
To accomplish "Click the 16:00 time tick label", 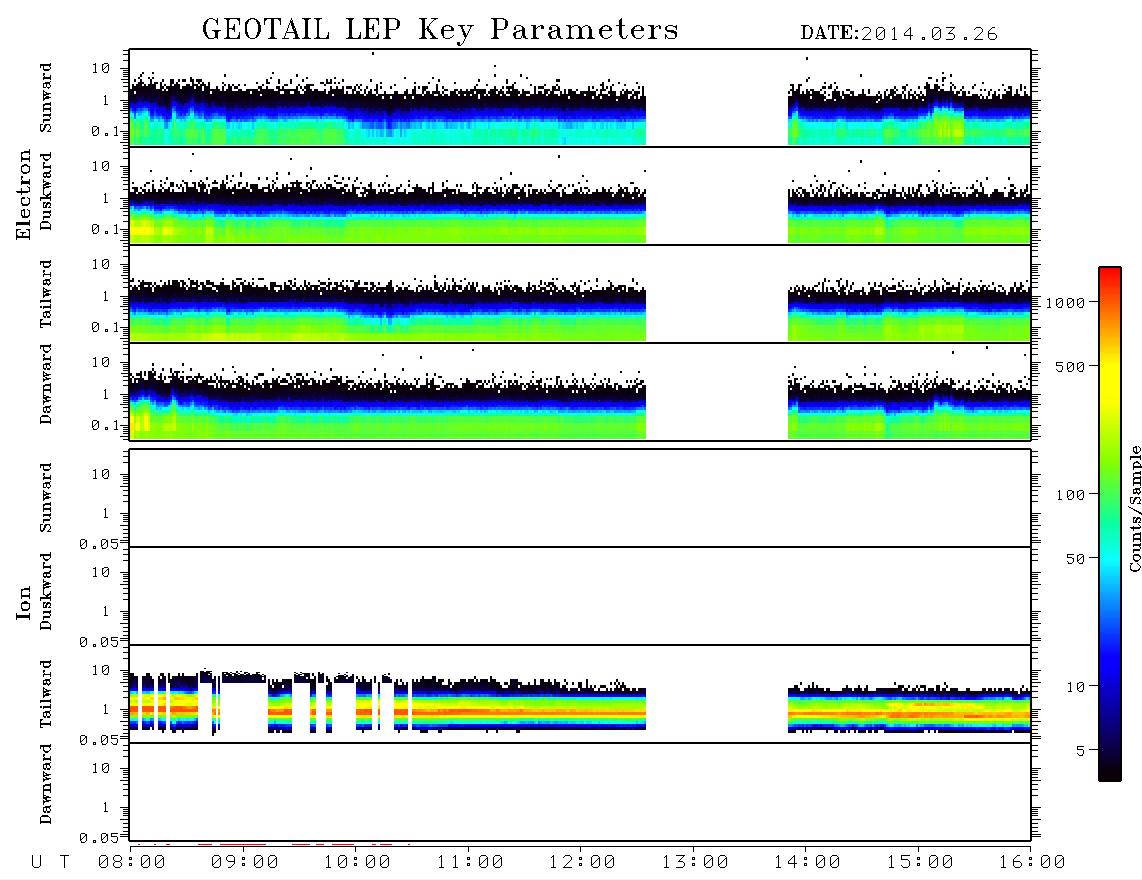I will click(x=1032, y=863).
